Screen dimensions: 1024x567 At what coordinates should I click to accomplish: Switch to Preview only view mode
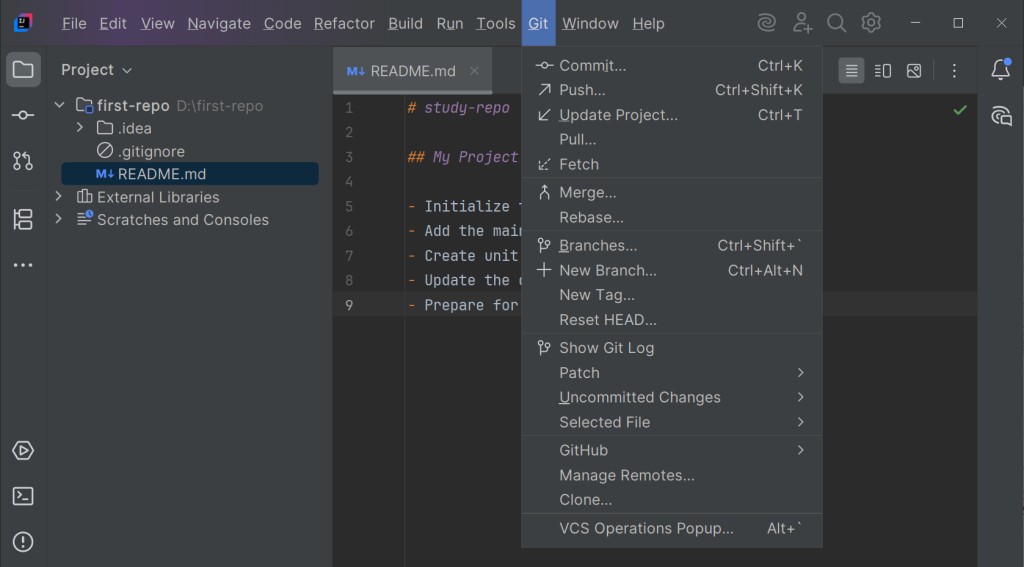click(914, 71)
